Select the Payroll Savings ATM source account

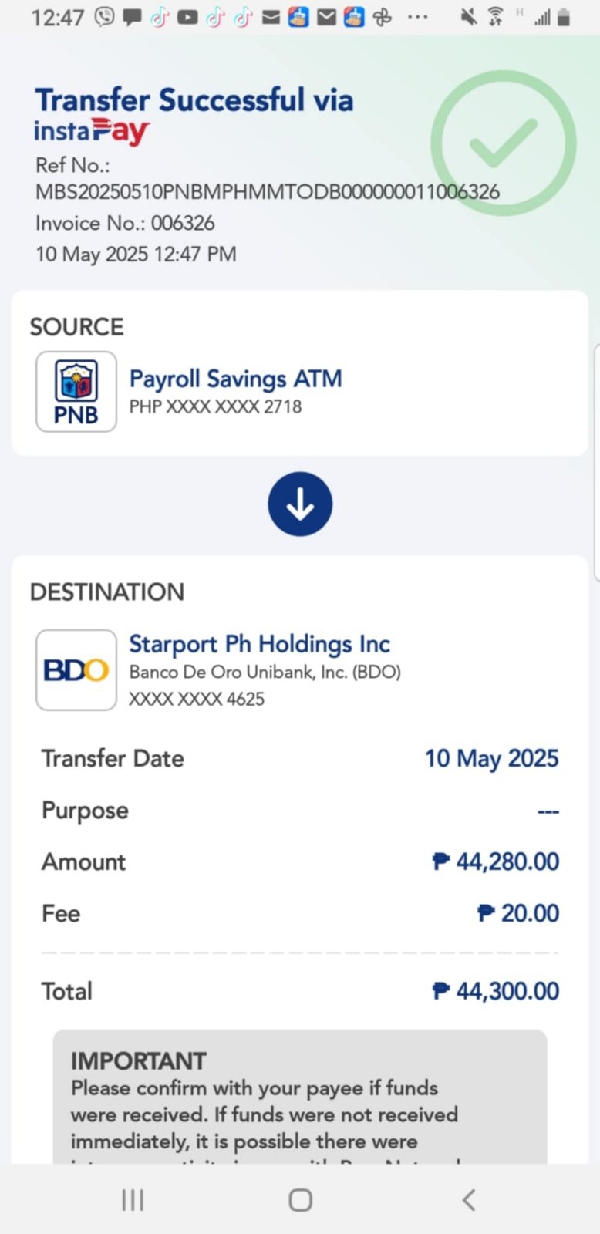(236, 379)
